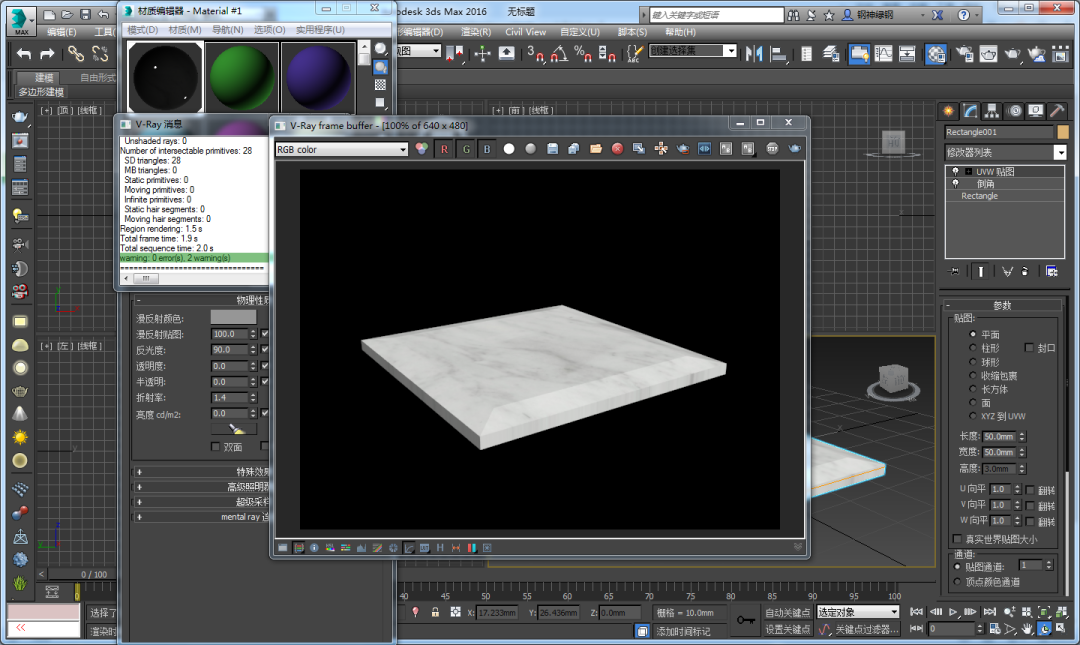Click the undo arrow in main toolbar
1080x645 pixels.
(x=24, y=53)
